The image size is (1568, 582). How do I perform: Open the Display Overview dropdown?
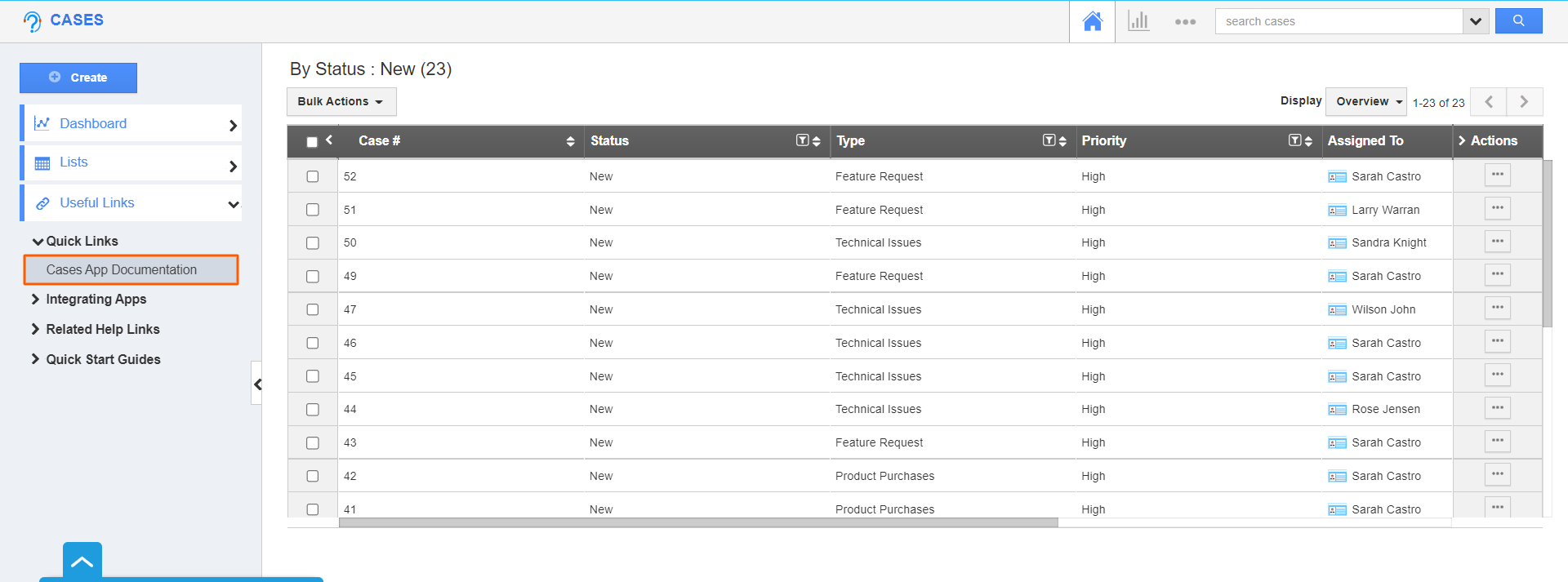pyautogui.click(x=1365, y=101)
